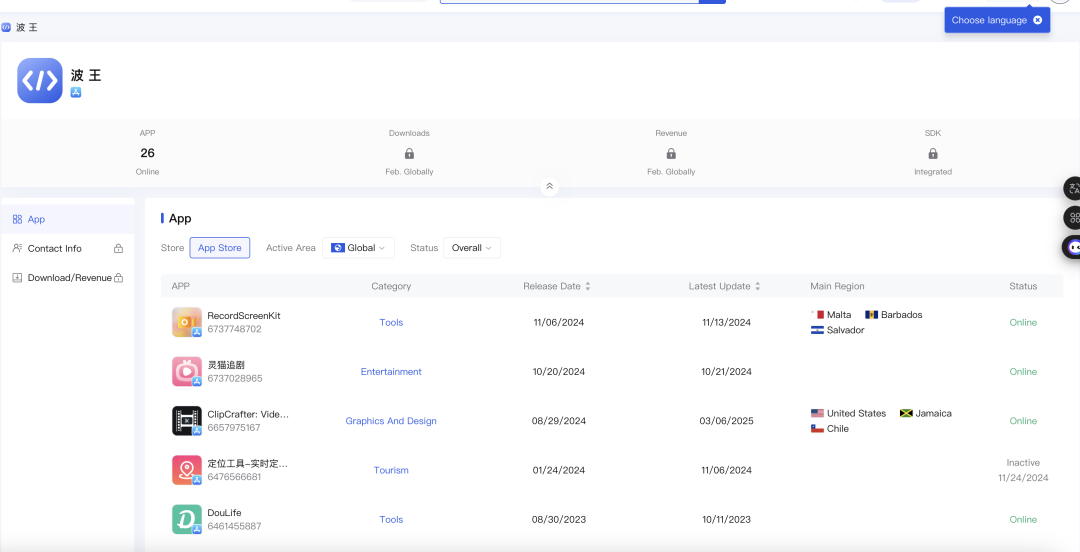Viewport: 1080px width, 552px height.
Task: Click the App Store badge under 波王 name
Action: 76,92
